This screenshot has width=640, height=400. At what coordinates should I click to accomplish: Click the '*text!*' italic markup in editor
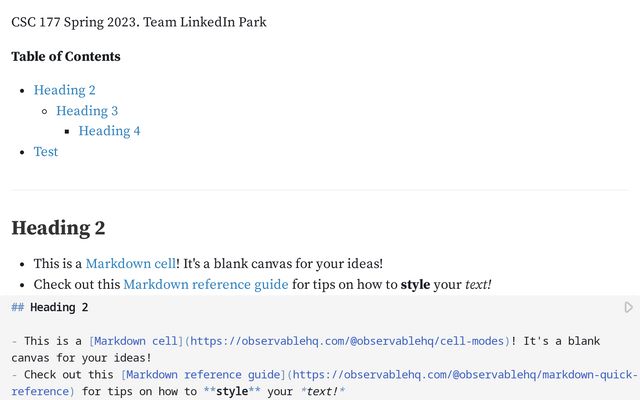(x=322, y=392)
